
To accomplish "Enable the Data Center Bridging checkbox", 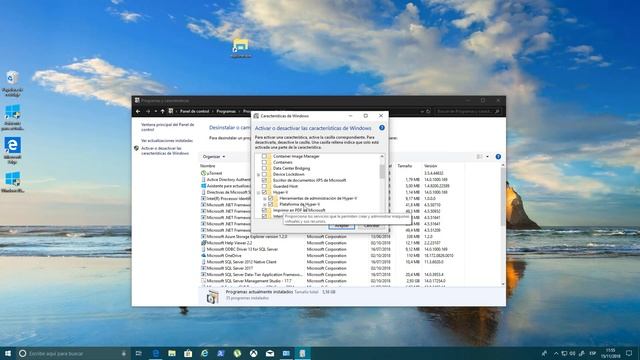I will [264, 168].
